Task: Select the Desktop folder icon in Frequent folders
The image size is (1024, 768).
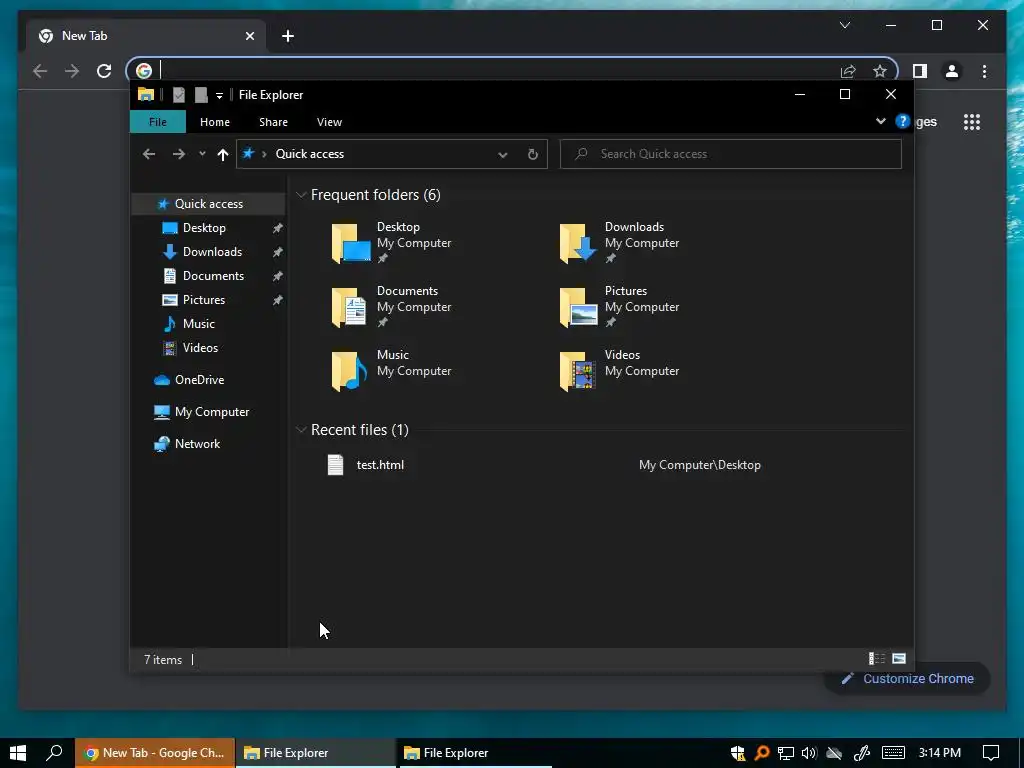Action: click(351, 243)
